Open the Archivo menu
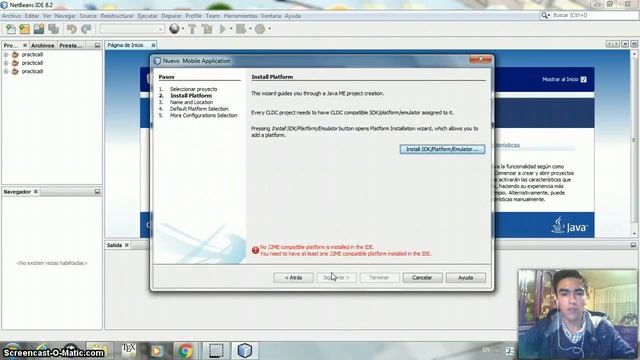The height and width of the screenshot is (360, 640). [x=11, y=16]
